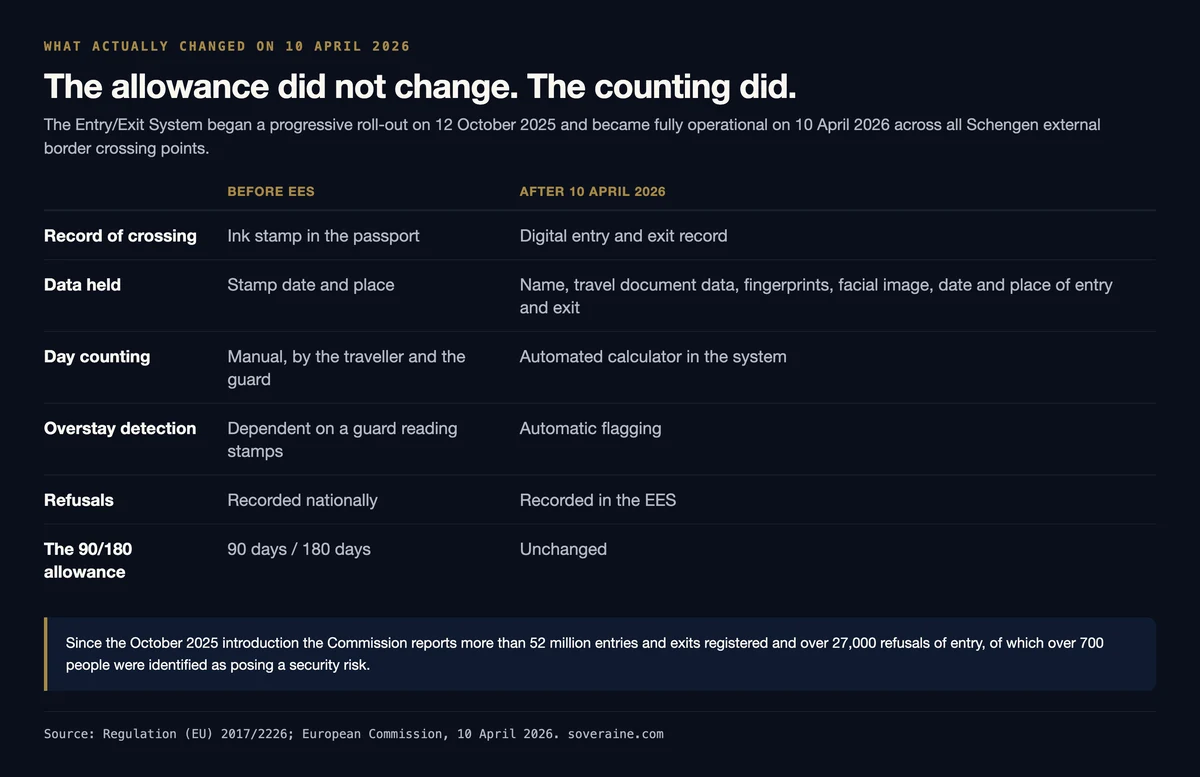The image size is (1200, 777).
Task: Click the '90 days / 180 days' cell
Action: pyautogui.click(x=299, y=549)
